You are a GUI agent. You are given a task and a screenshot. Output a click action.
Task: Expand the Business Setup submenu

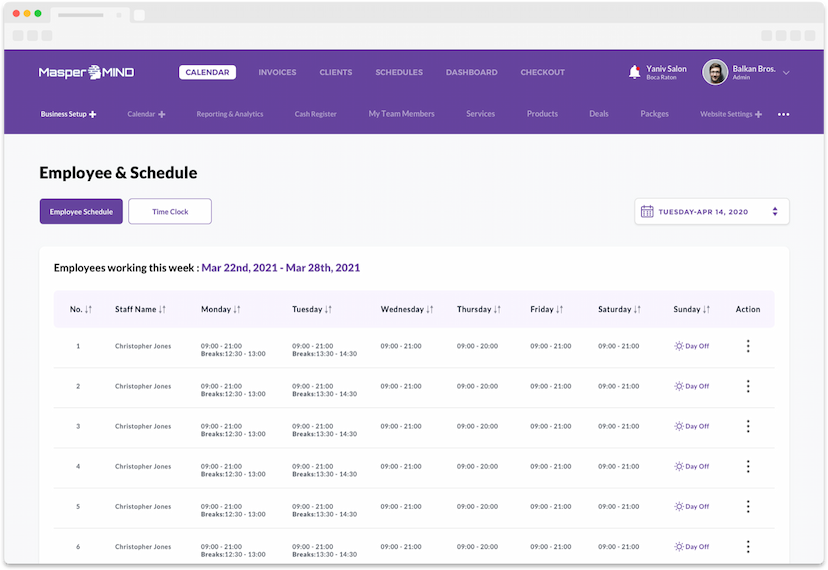click(93, 115)
